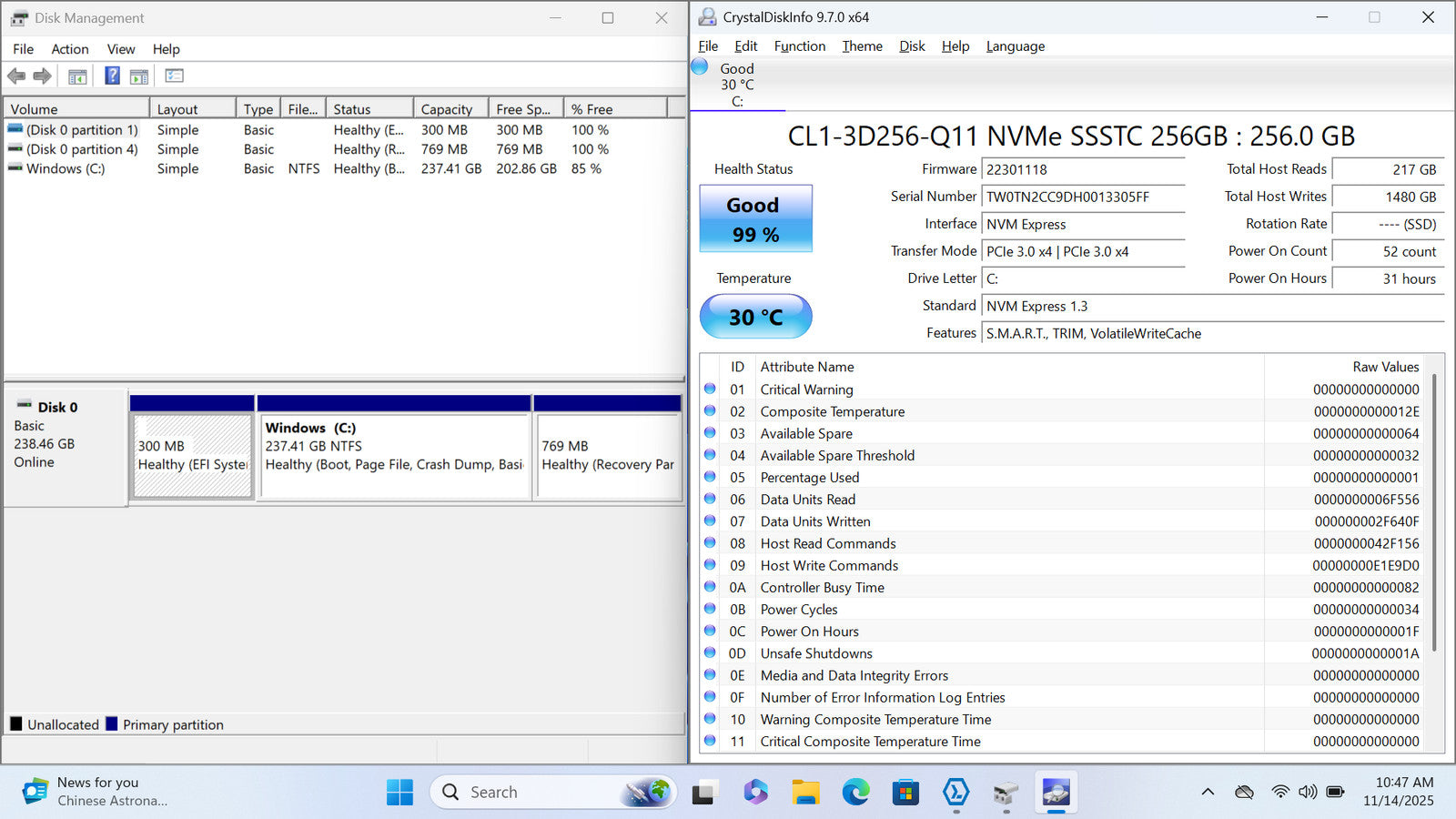Open the Action menu in Disk Management
Screen dimensions: 1456x819
point(70,49)
